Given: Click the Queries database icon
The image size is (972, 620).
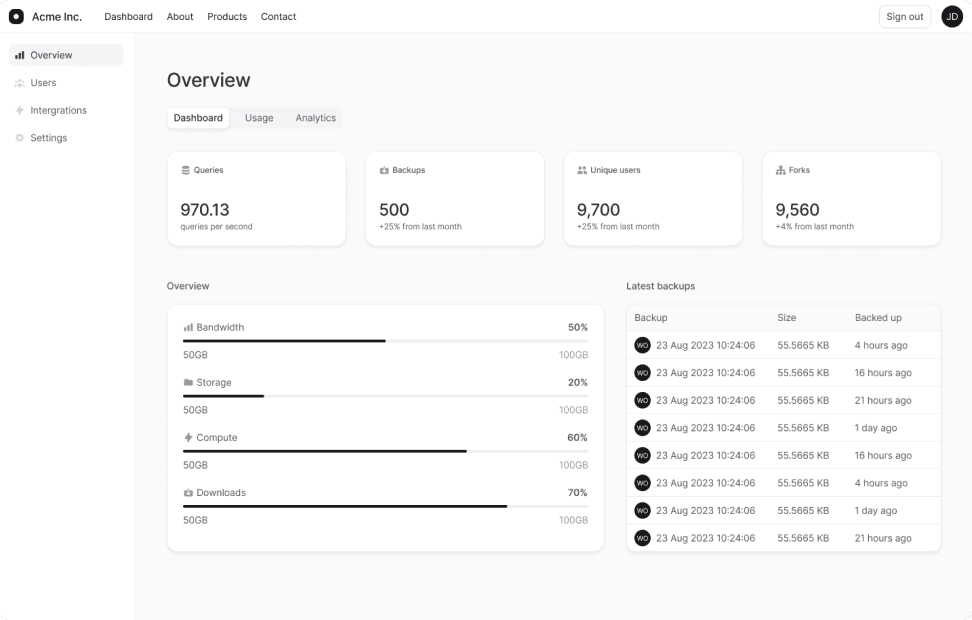Looking at the screenshot, I should click(x=185, y=170).
